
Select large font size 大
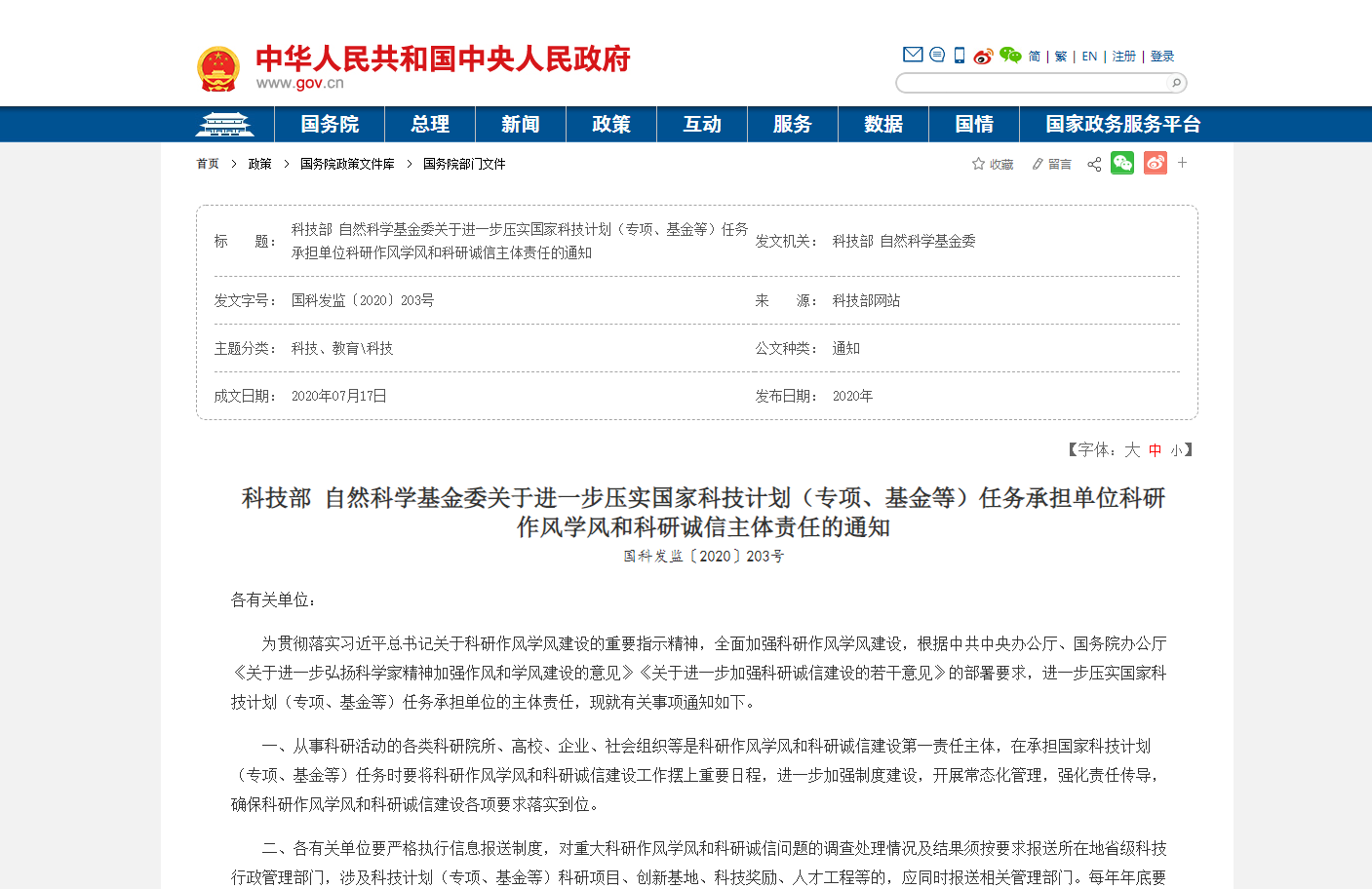coord(1132,450)
